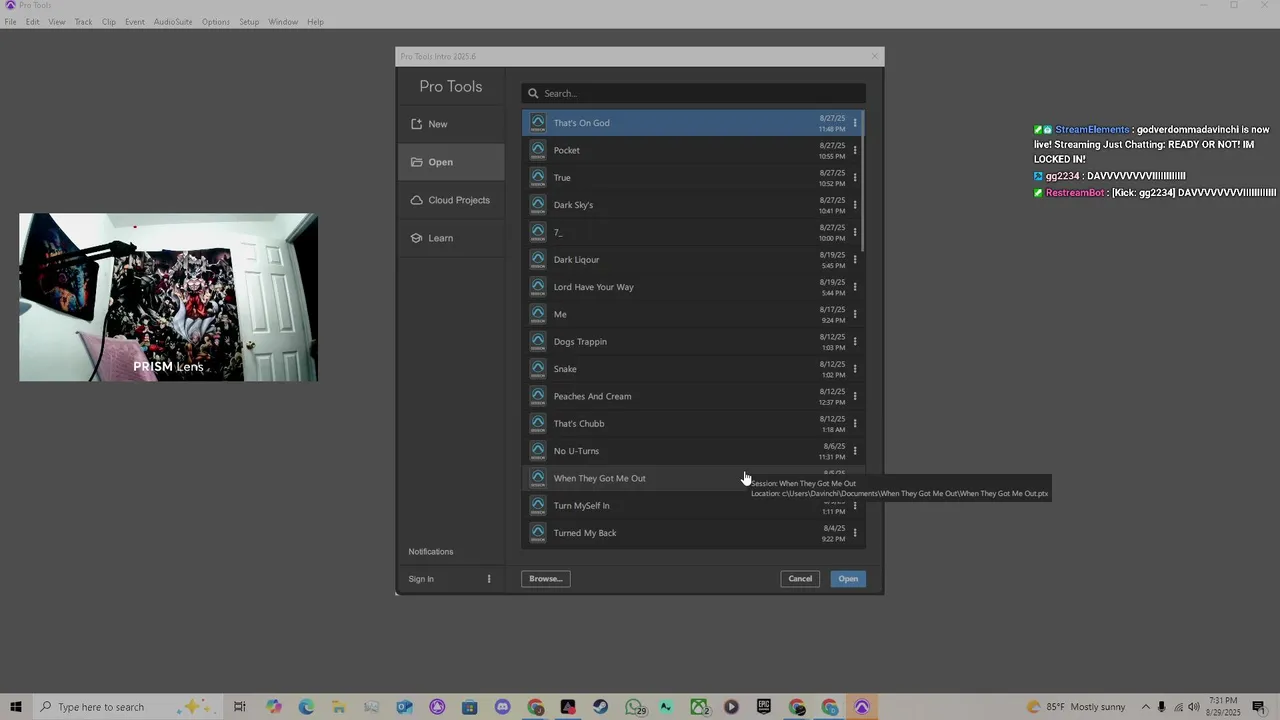Open the Clip menu

click(x=108, y=22)
